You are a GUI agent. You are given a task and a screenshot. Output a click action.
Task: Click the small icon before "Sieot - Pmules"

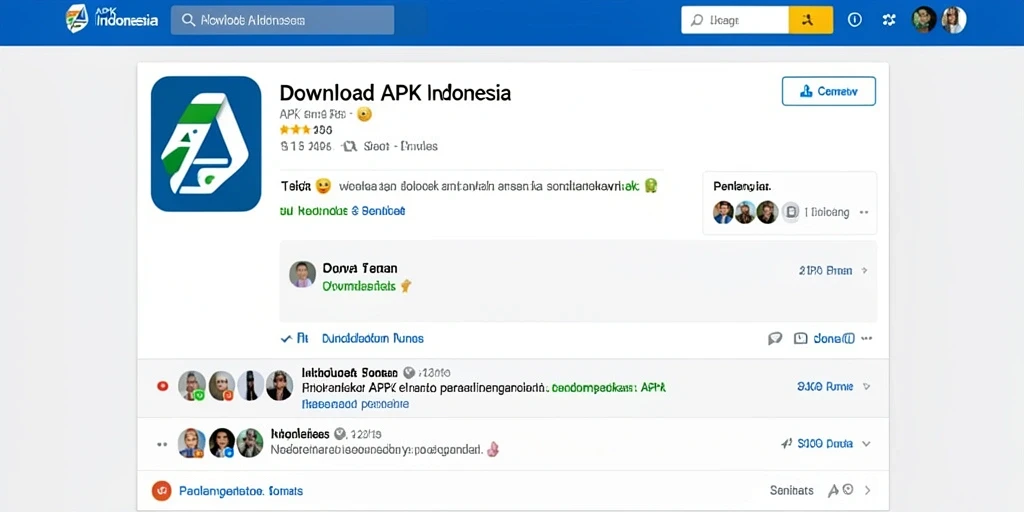(349, 146)
